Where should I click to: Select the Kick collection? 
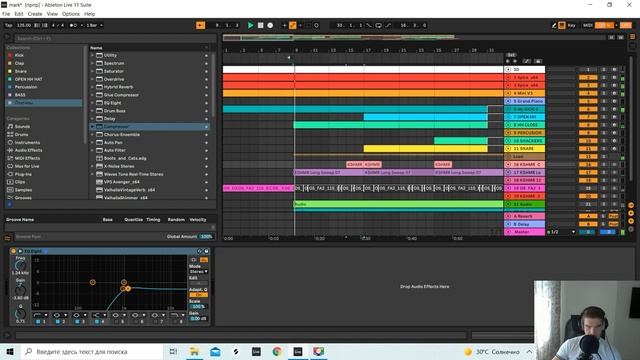coord(19,55)
